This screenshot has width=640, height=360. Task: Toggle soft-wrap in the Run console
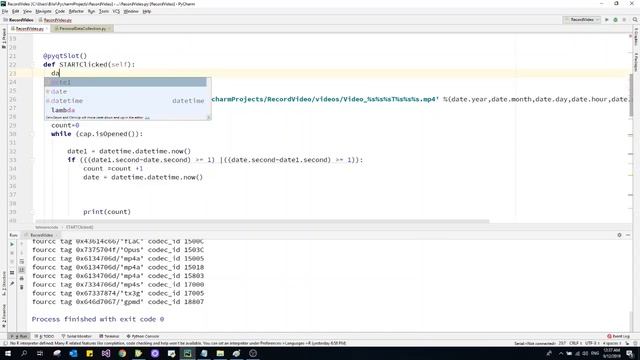click(x=22, y=261)
